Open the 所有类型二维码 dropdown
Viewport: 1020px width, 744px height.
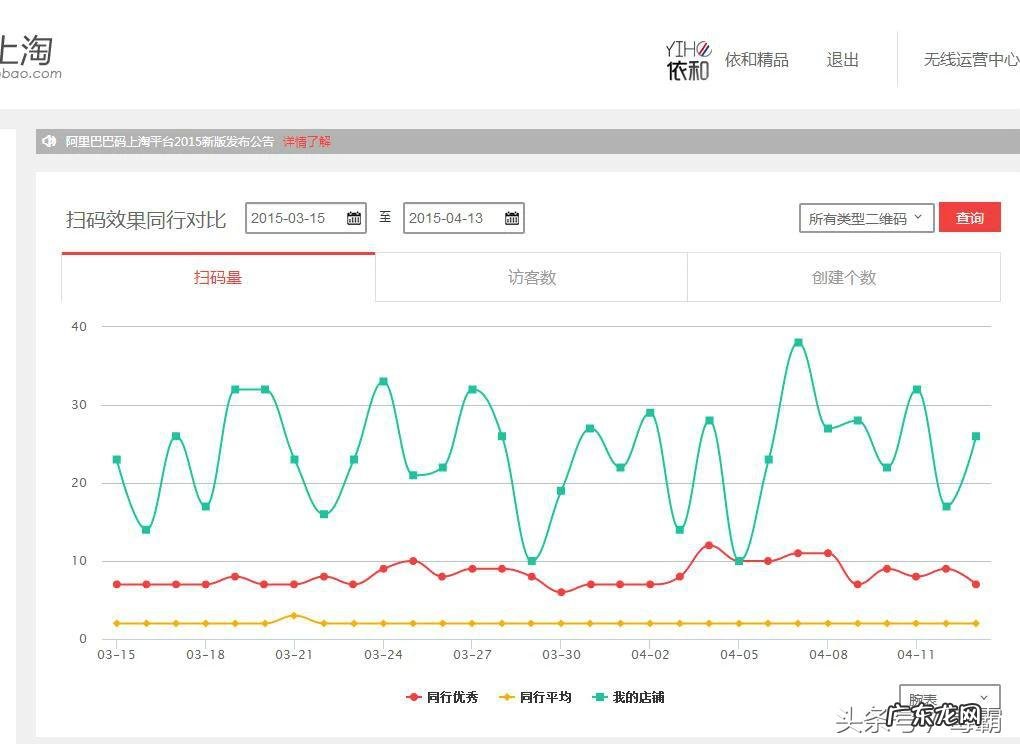(865, 217)
